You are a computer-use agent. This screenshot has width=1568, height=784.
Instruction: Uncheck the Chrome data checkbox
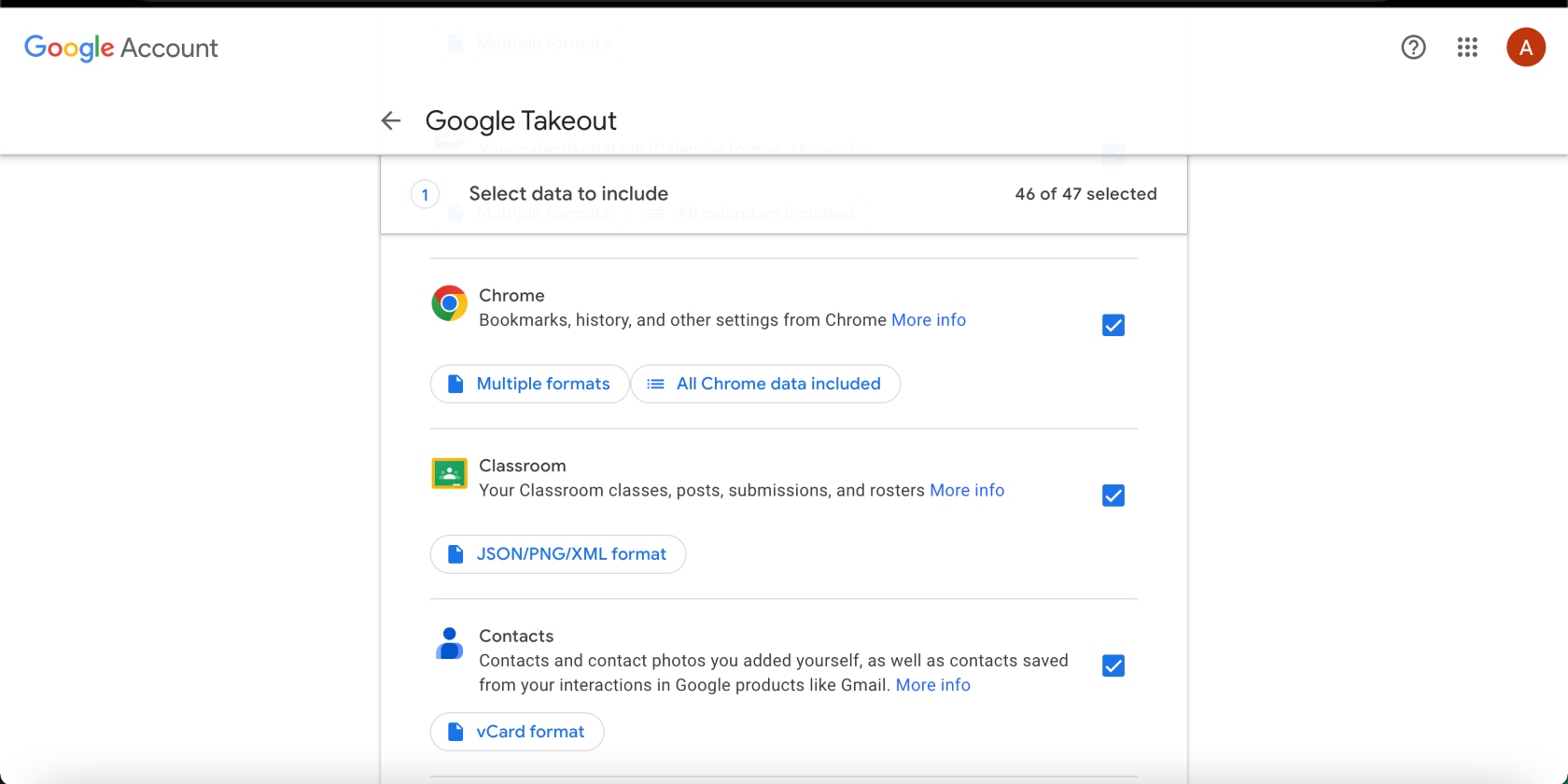(1113, 325)
